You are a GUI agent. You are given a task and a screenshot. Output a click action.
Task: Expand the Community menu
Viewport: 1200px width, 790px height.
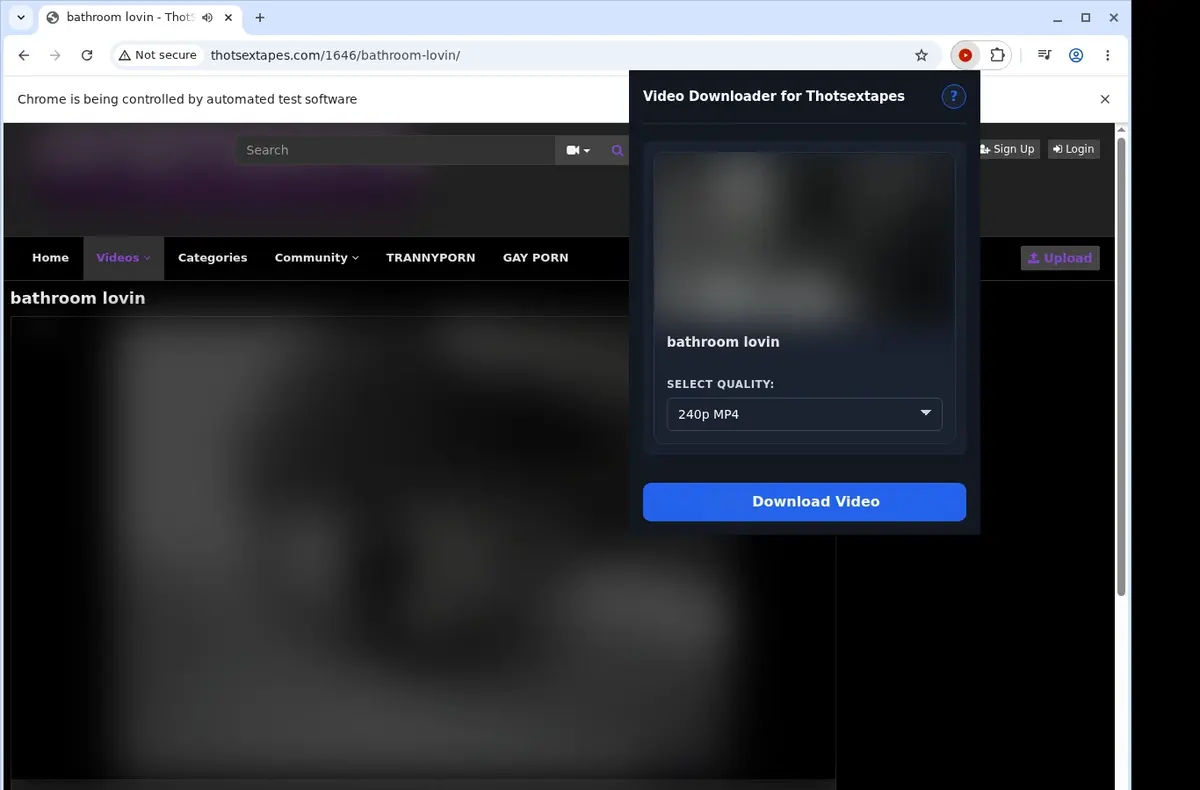click(316, 258)
